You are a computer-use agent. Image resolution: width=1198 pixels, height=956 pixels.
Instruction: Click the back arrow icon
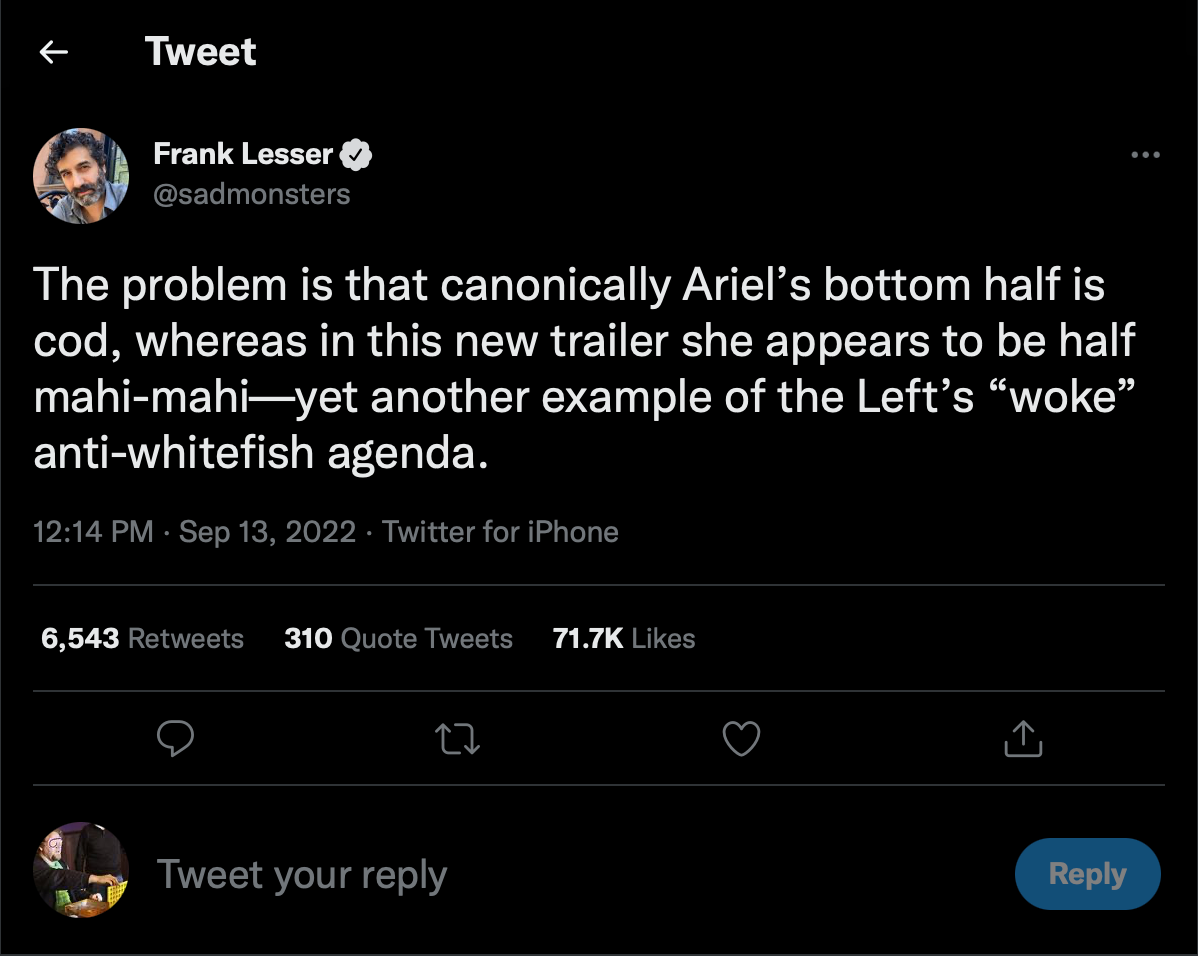(x=53, y=52)
